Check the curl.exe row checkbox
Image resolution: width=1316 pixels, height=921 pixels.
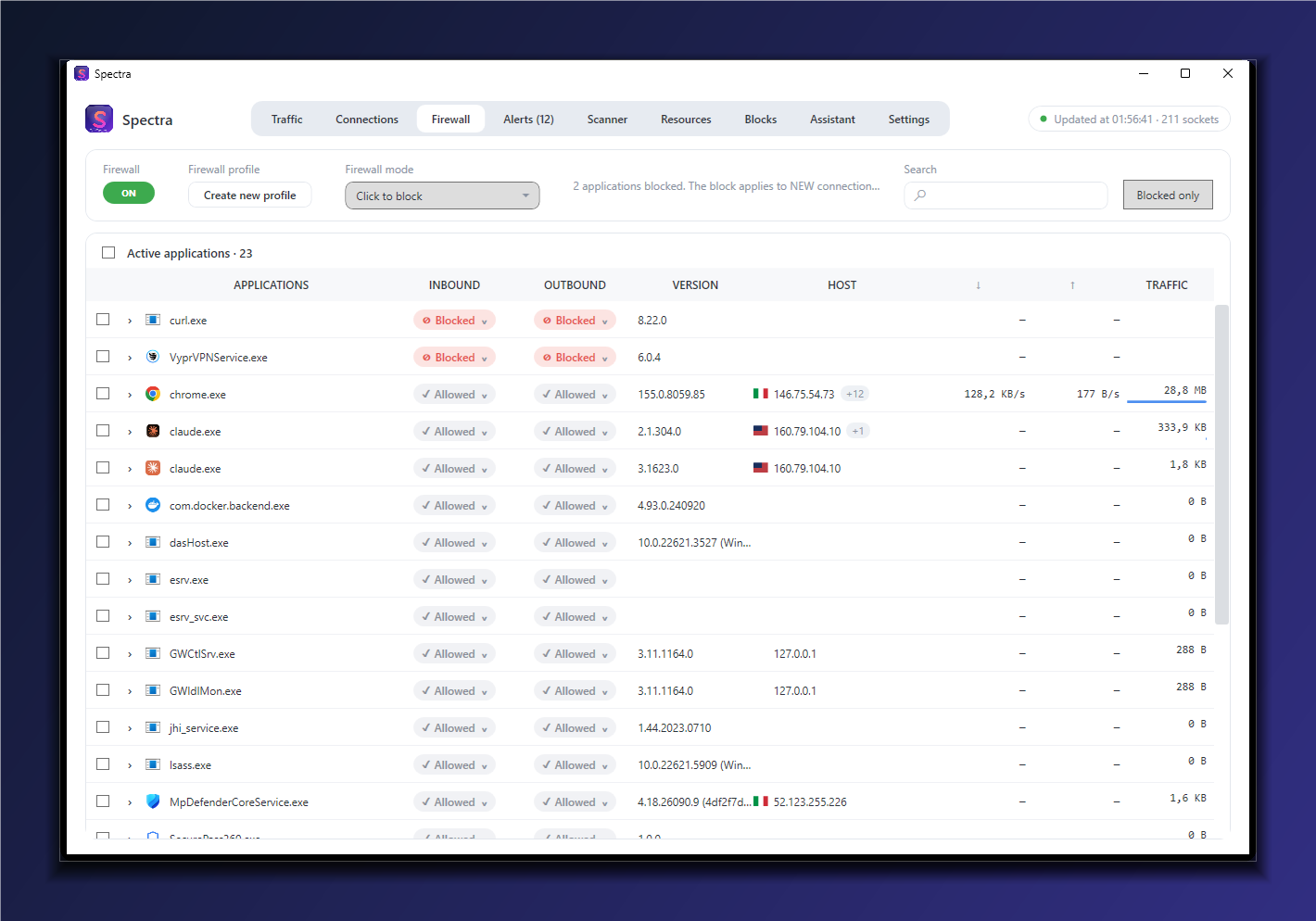tap(103, 320)
